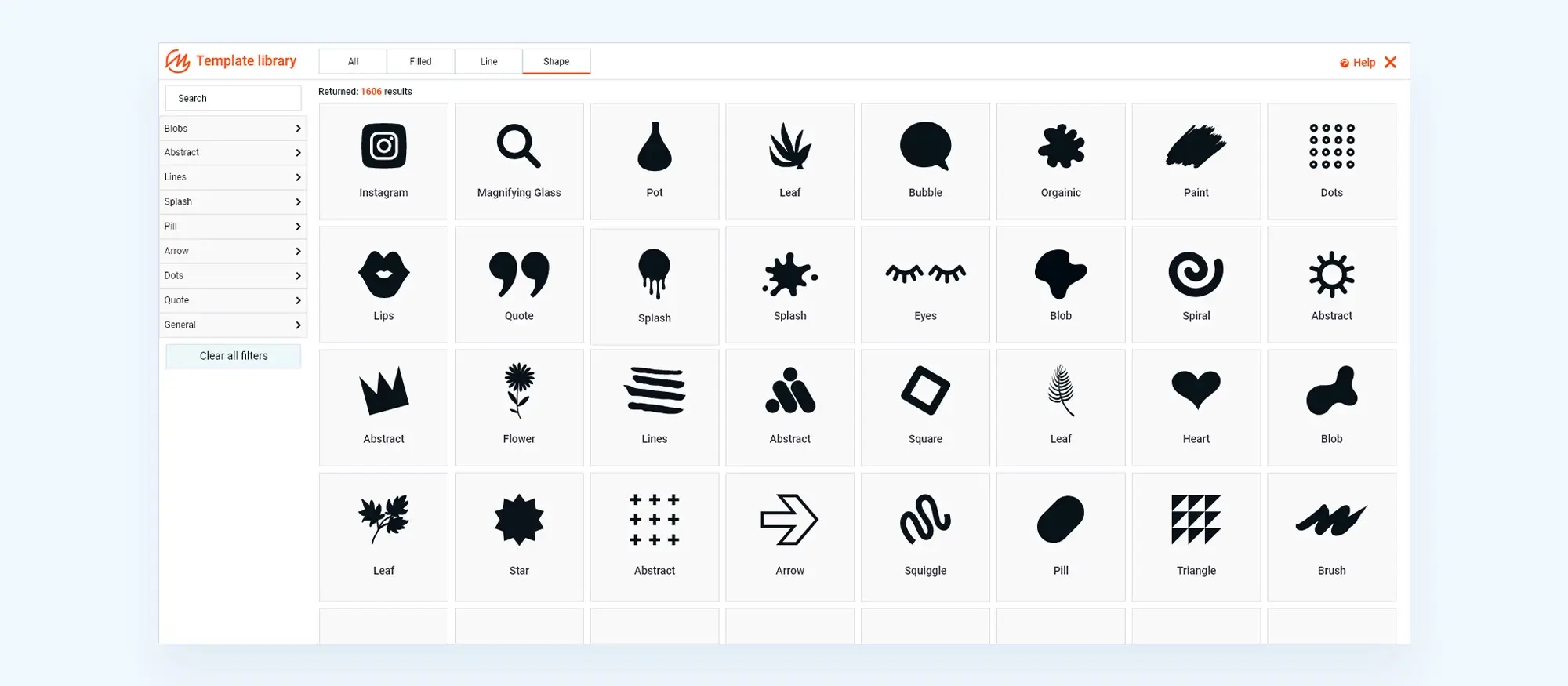Select the Heart shape

coord(1196,408)
